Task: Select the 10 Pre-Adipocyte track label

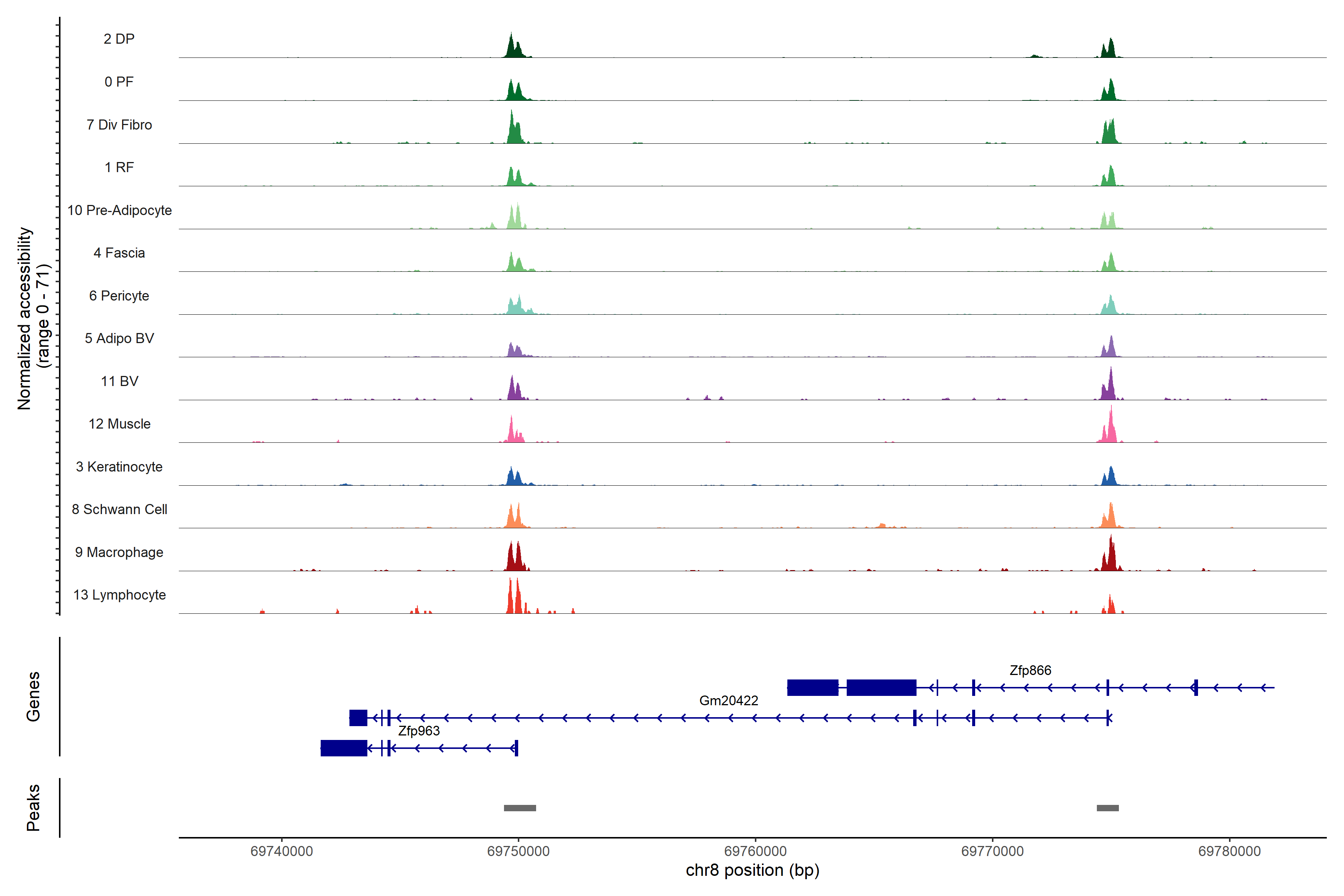Action: click(119, 210)
